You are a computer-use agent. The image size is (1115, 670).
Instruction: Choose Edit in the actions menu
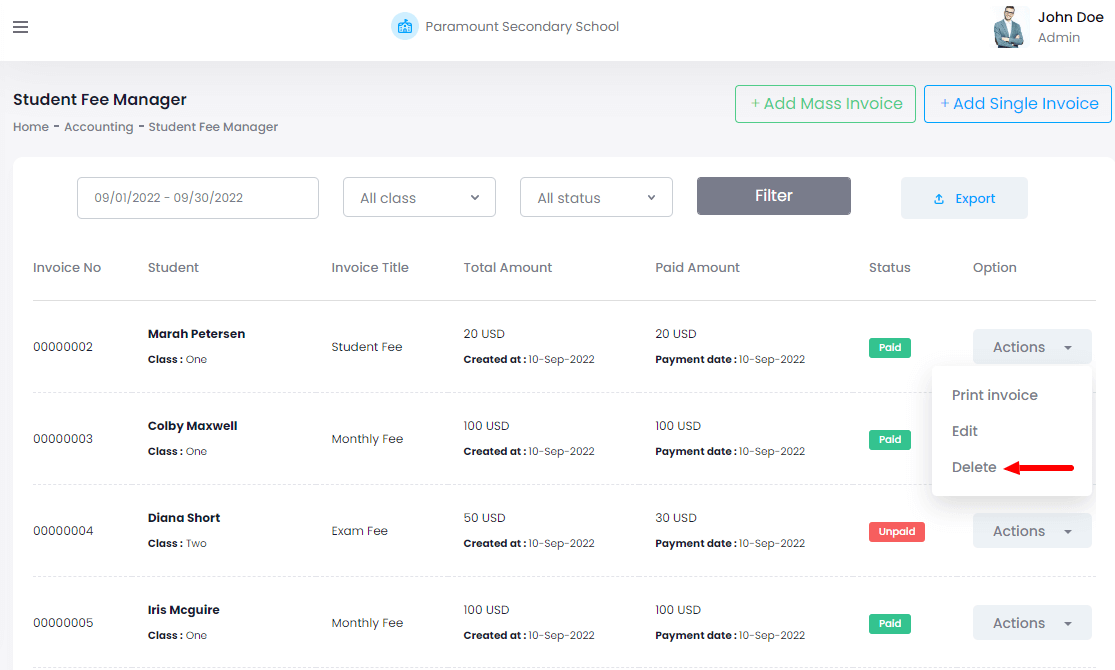[965, 431]
